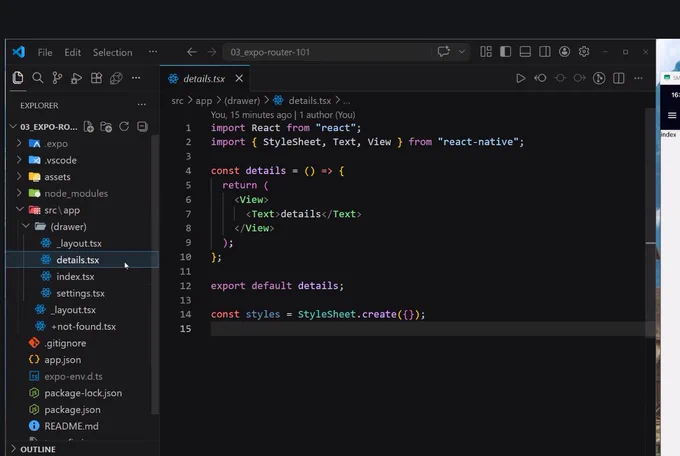Go to previous change icon in editor toolbar

point(540,78)
